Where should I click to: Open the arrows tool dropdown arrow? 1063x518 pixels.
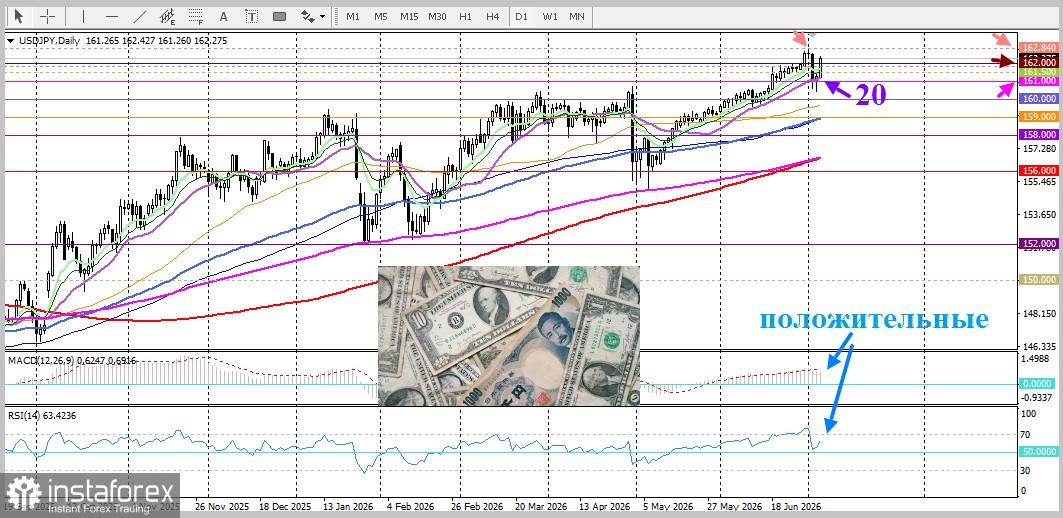point(322,16)
